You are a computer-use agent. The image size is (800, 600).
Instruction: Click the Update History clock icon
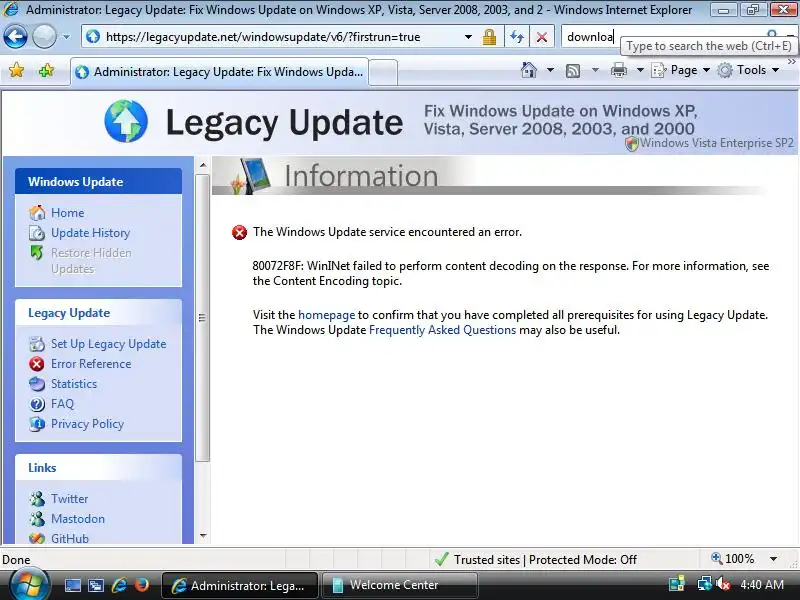[x=37, y=233]
